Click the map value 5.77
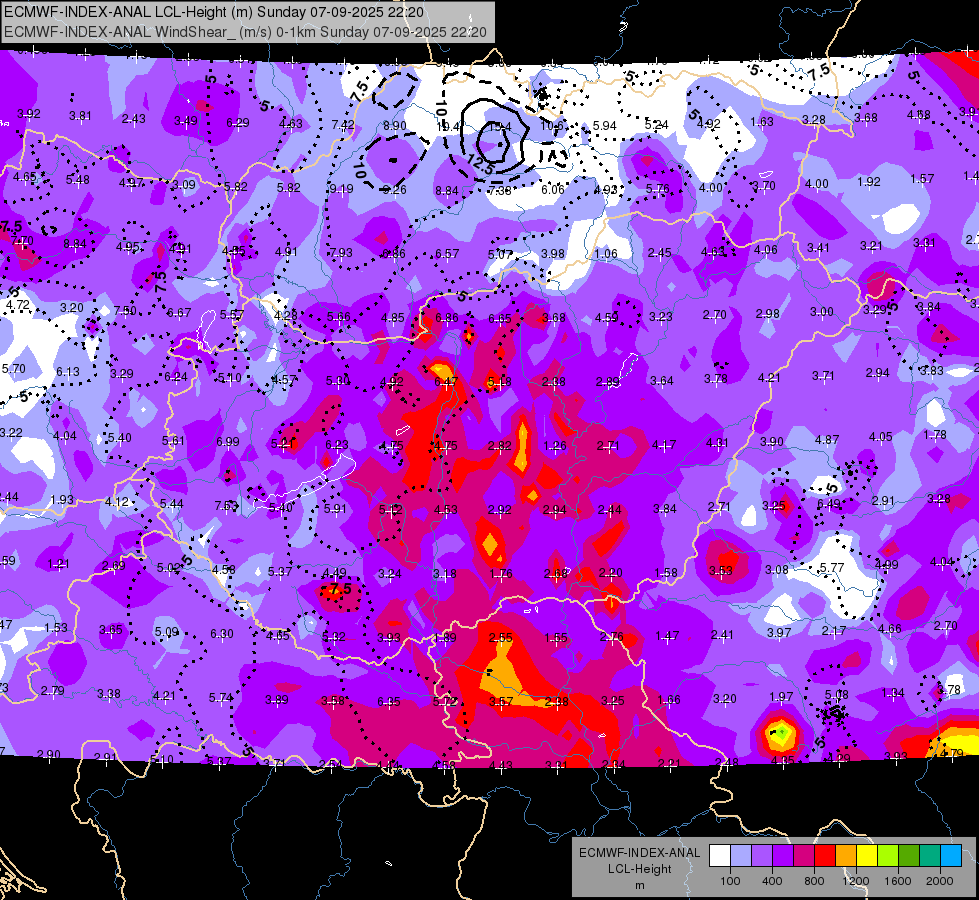Viewport: 979px width, 900px height. tap(832, 568)
